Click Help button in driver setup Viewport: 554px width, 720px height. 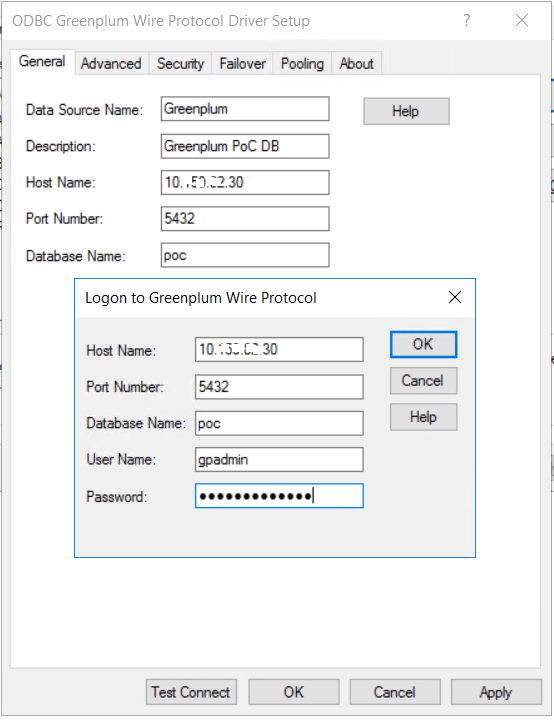coord(406,111)
